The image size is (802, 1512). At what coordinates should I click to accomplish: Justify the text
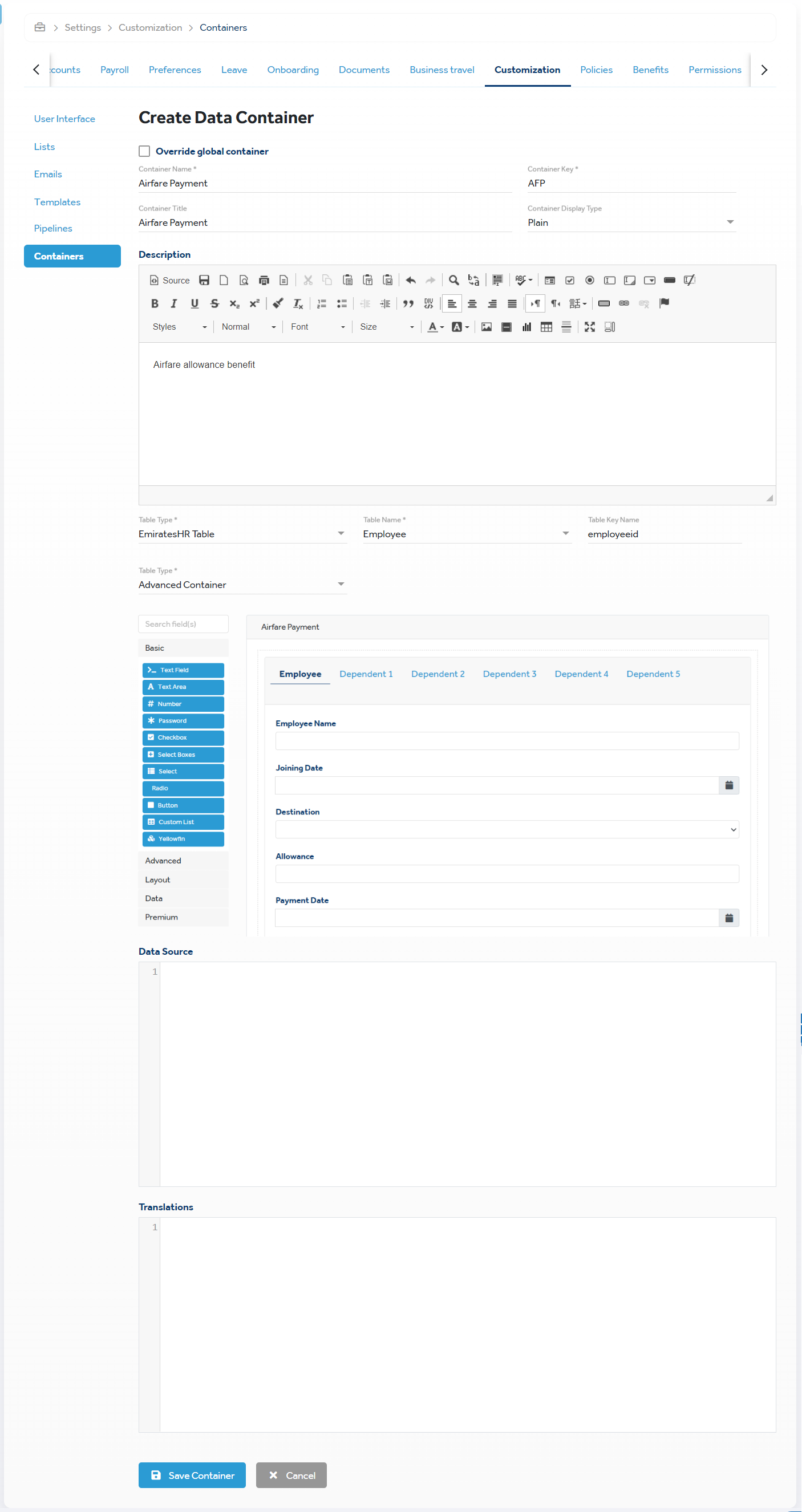512,303
